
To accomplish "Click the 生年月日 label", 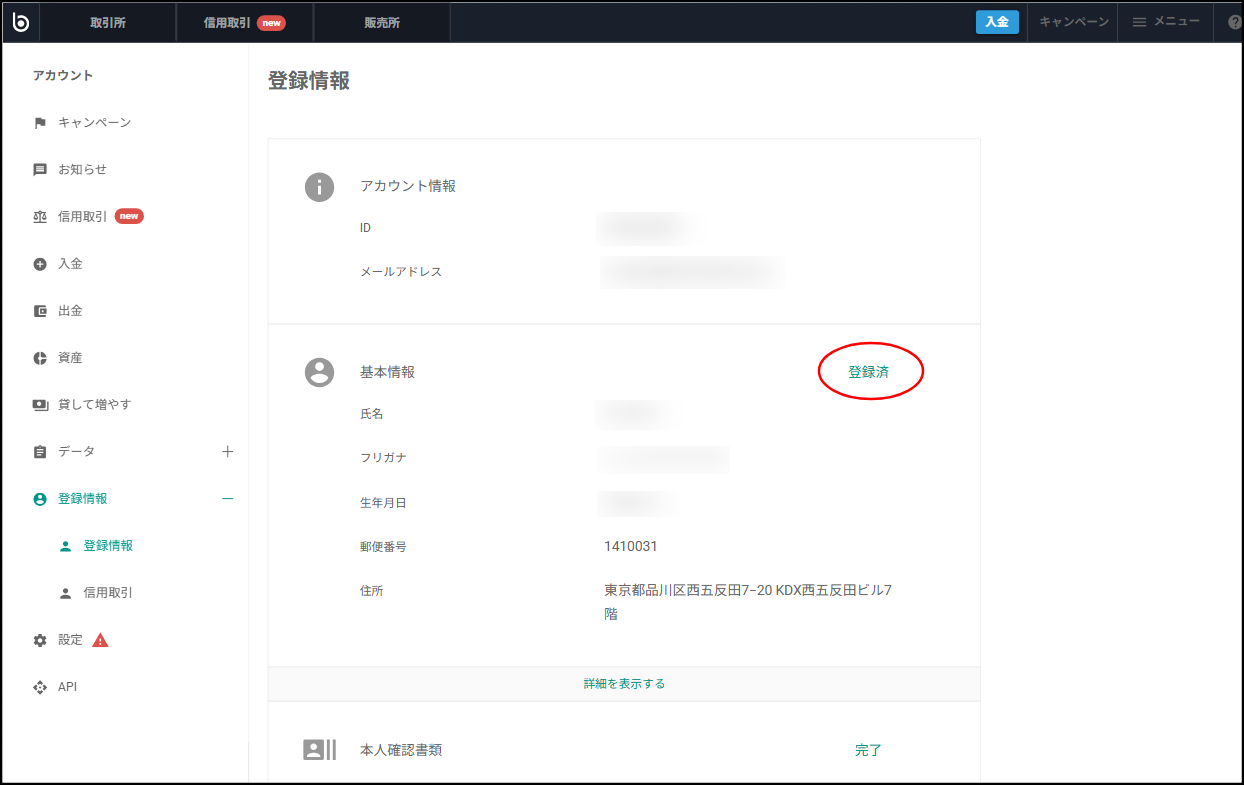I will 383,503.
